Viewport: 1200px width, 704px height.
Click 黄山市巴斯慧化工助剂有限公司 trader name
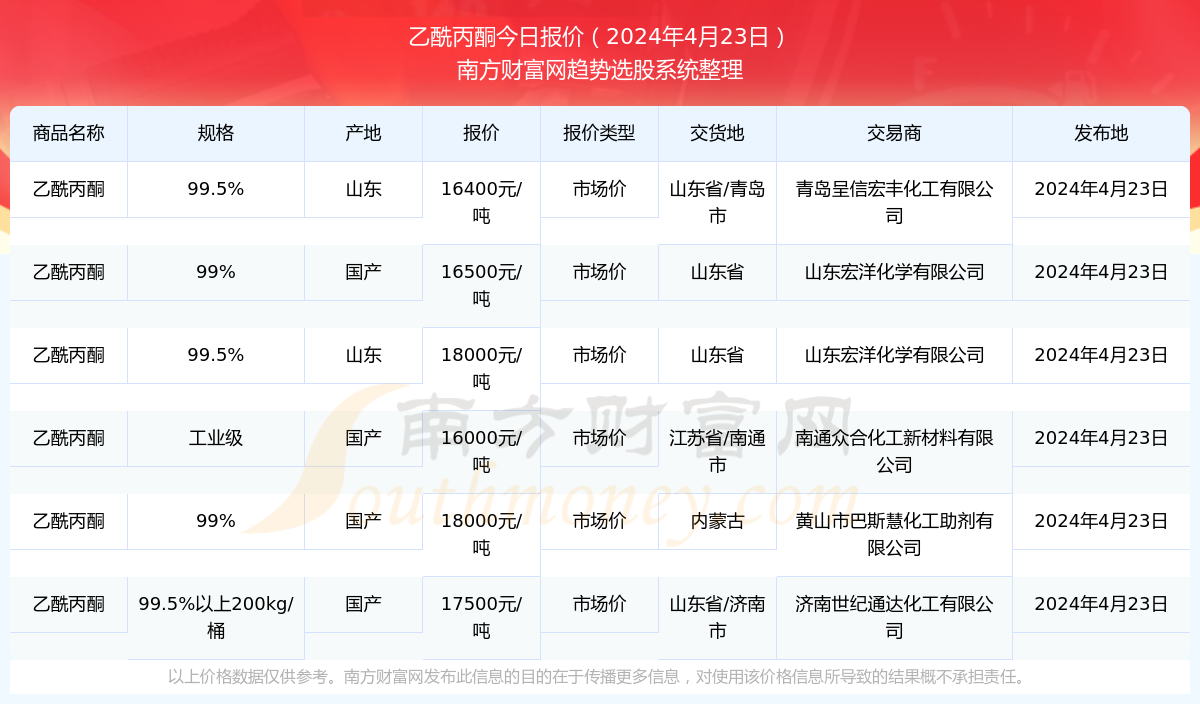[894, 534]
